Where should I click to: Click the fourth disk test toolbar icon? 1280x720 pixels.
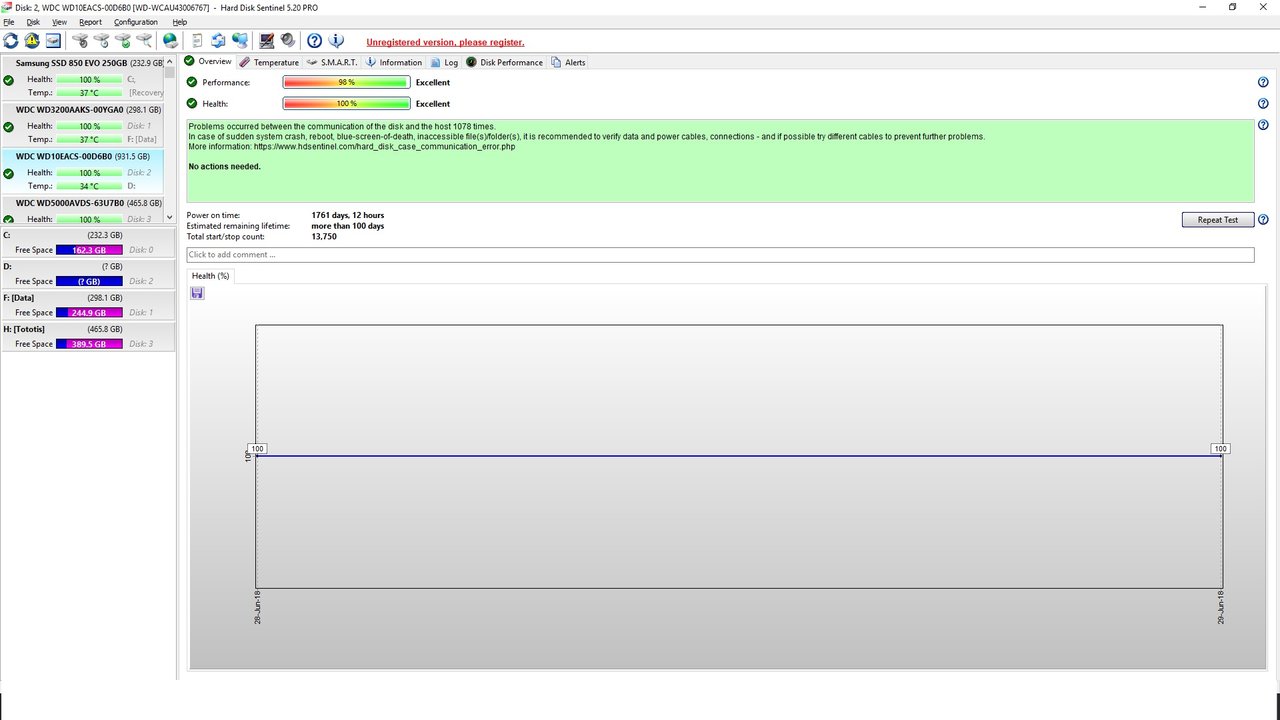point(144,41)
